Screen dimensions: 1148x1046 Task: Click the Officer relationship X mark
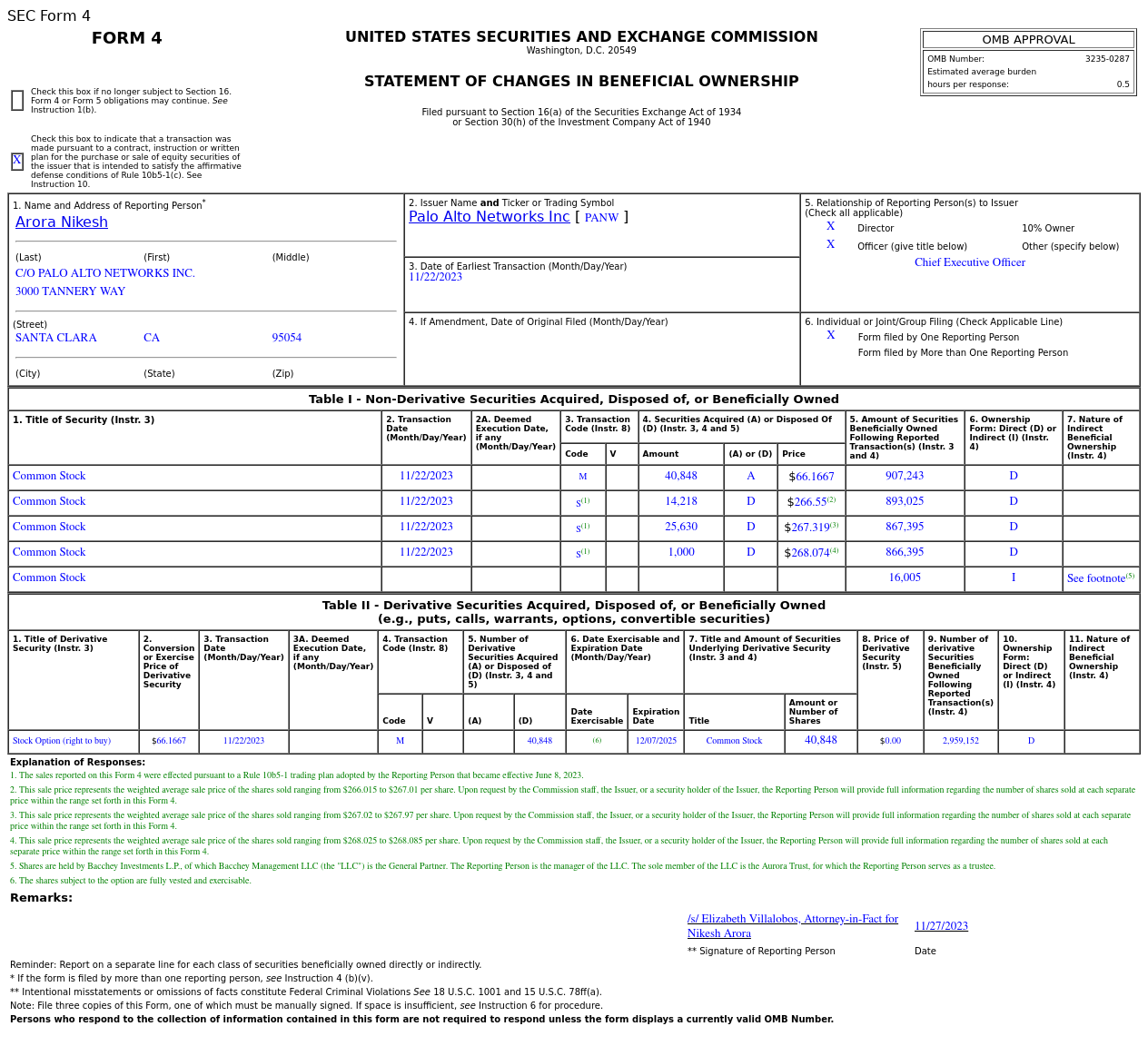click(x=830, y=245)
